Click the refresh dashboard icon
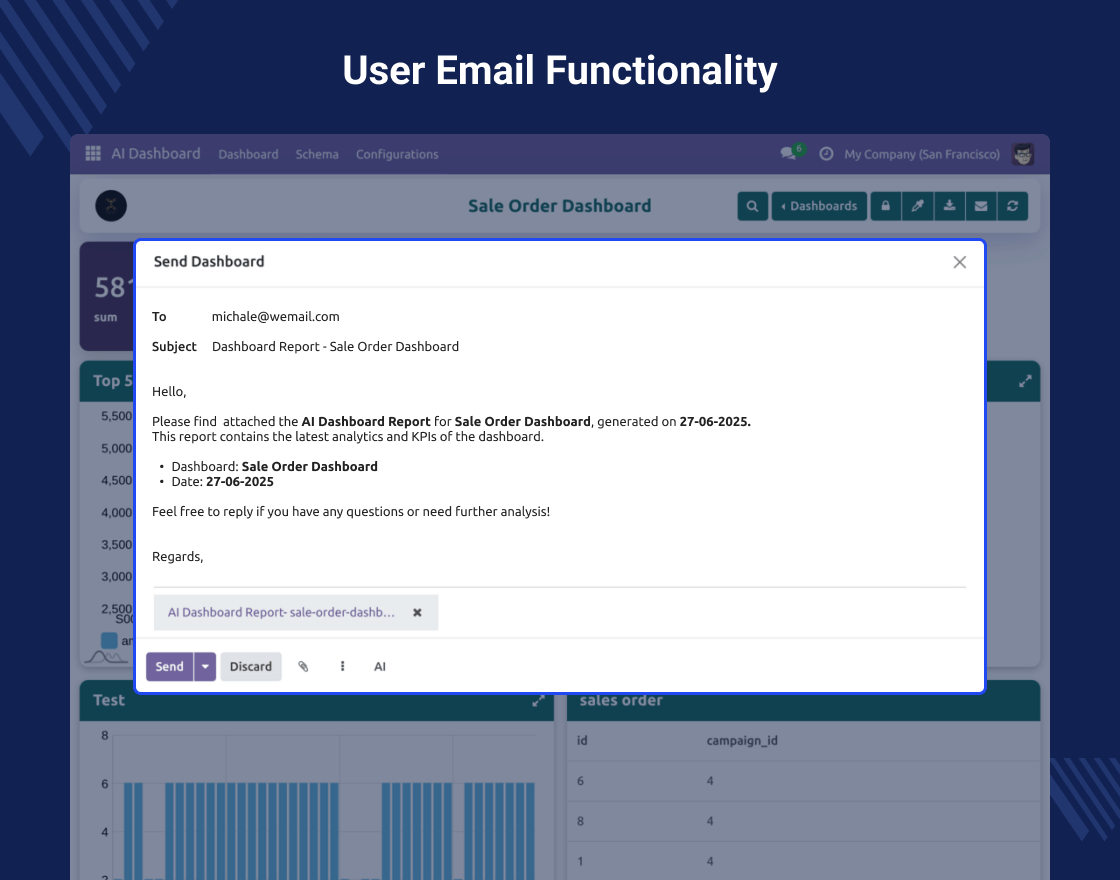Viewport: 1120px width, 880px height. (x=1013, y=206)
